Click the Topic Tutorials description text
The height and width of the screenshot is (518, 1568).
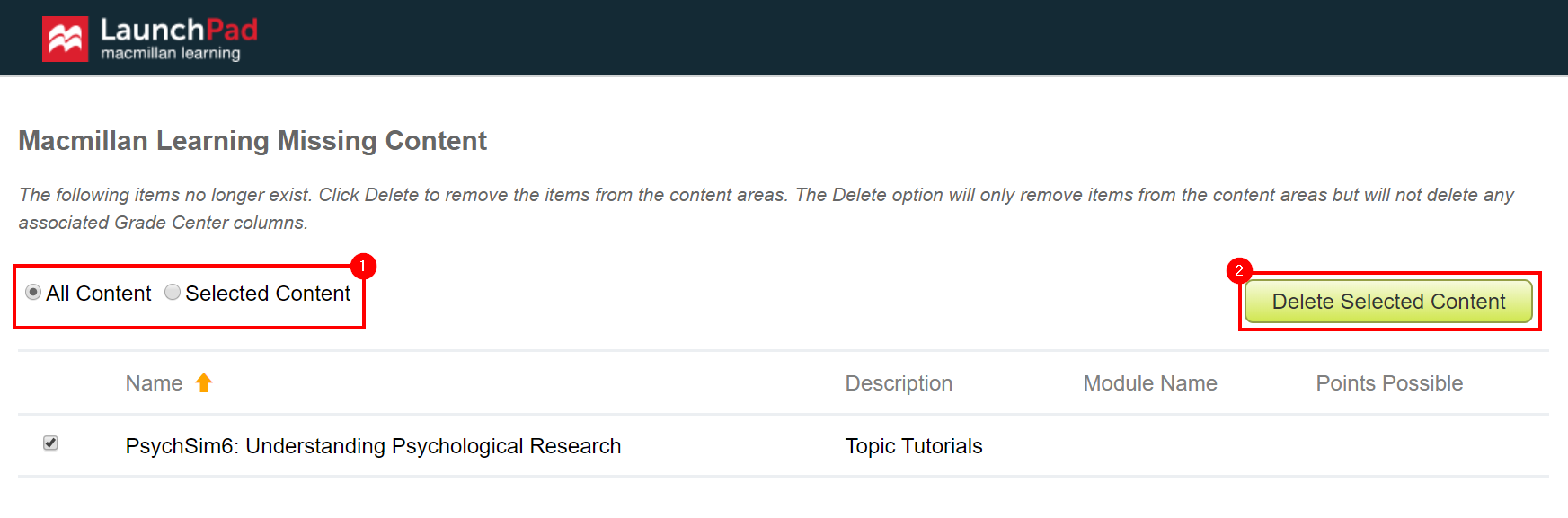coord(913,445)
